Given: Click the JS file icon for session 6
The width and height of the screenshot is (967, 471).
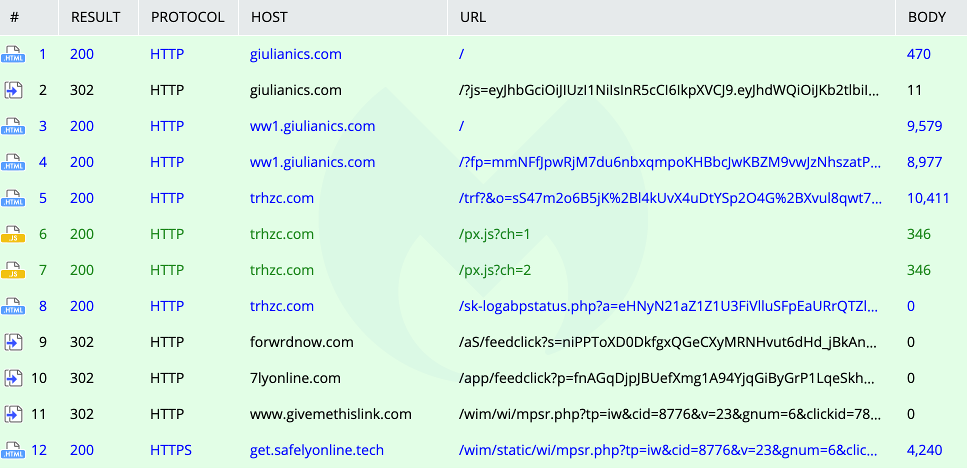Looking at the screenshot, I should [x=14, y=235].
